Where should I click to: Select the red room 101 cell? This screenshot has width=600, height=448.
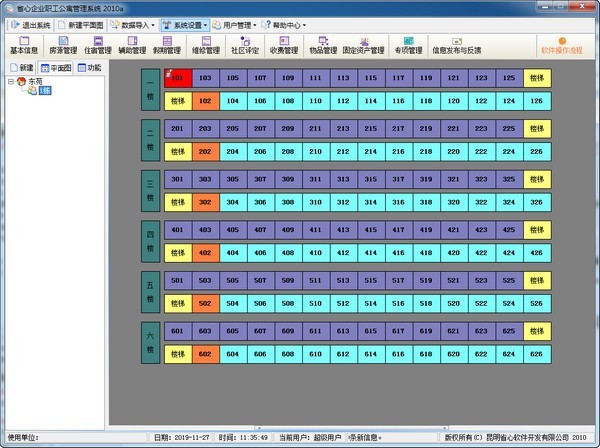click(177, 77)
